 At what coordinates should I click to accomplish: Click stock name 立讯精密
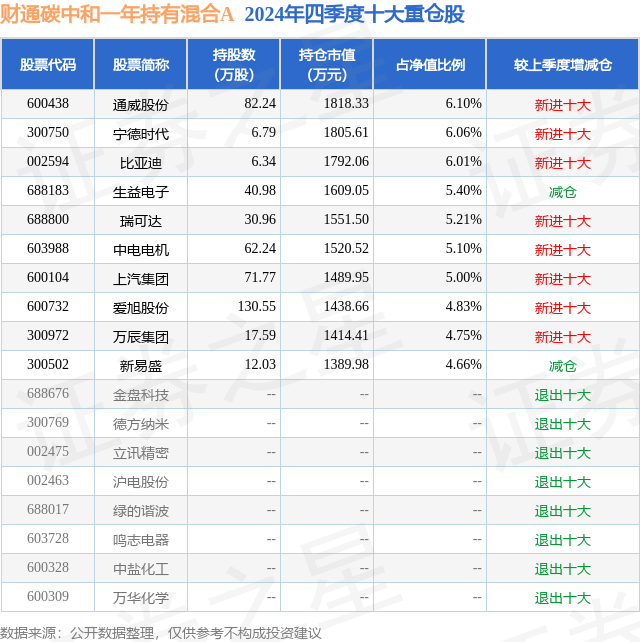point(141,454)
